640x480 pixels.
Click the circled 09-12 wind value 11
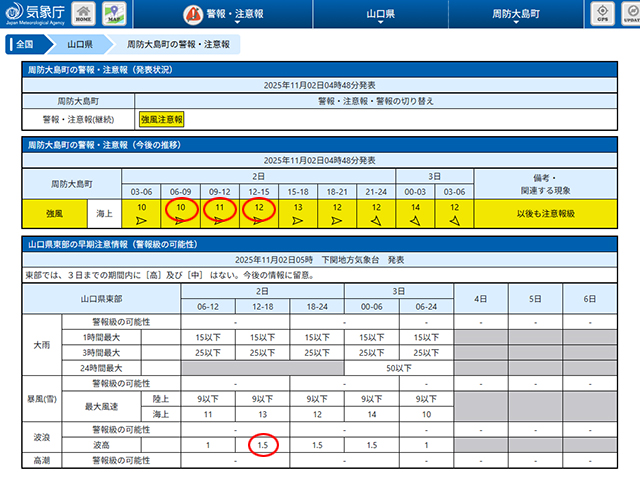pyautogui.click(x=219, y=211)
